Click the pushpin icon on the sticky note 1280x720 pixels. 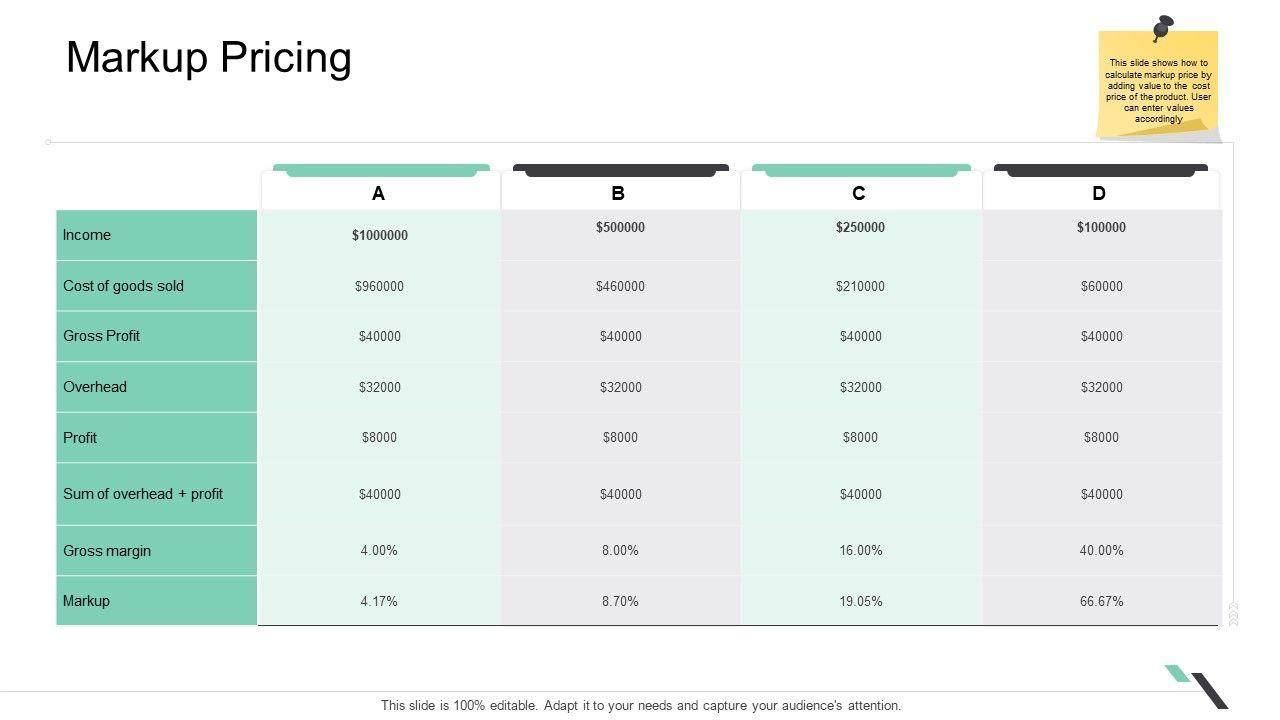1162,27
